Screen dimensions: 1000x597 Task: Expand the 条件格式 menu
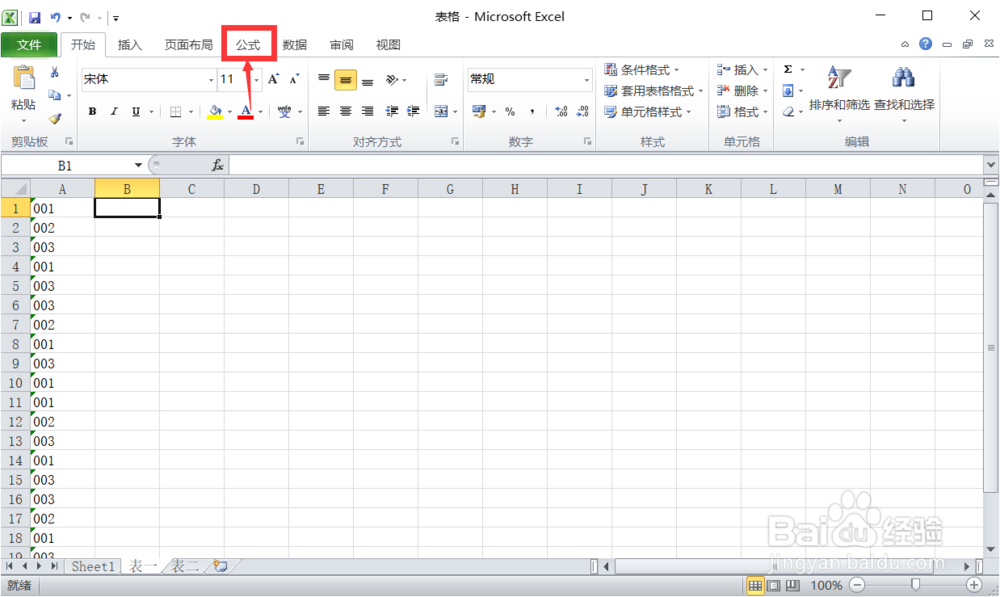click(x=642, y=70)
